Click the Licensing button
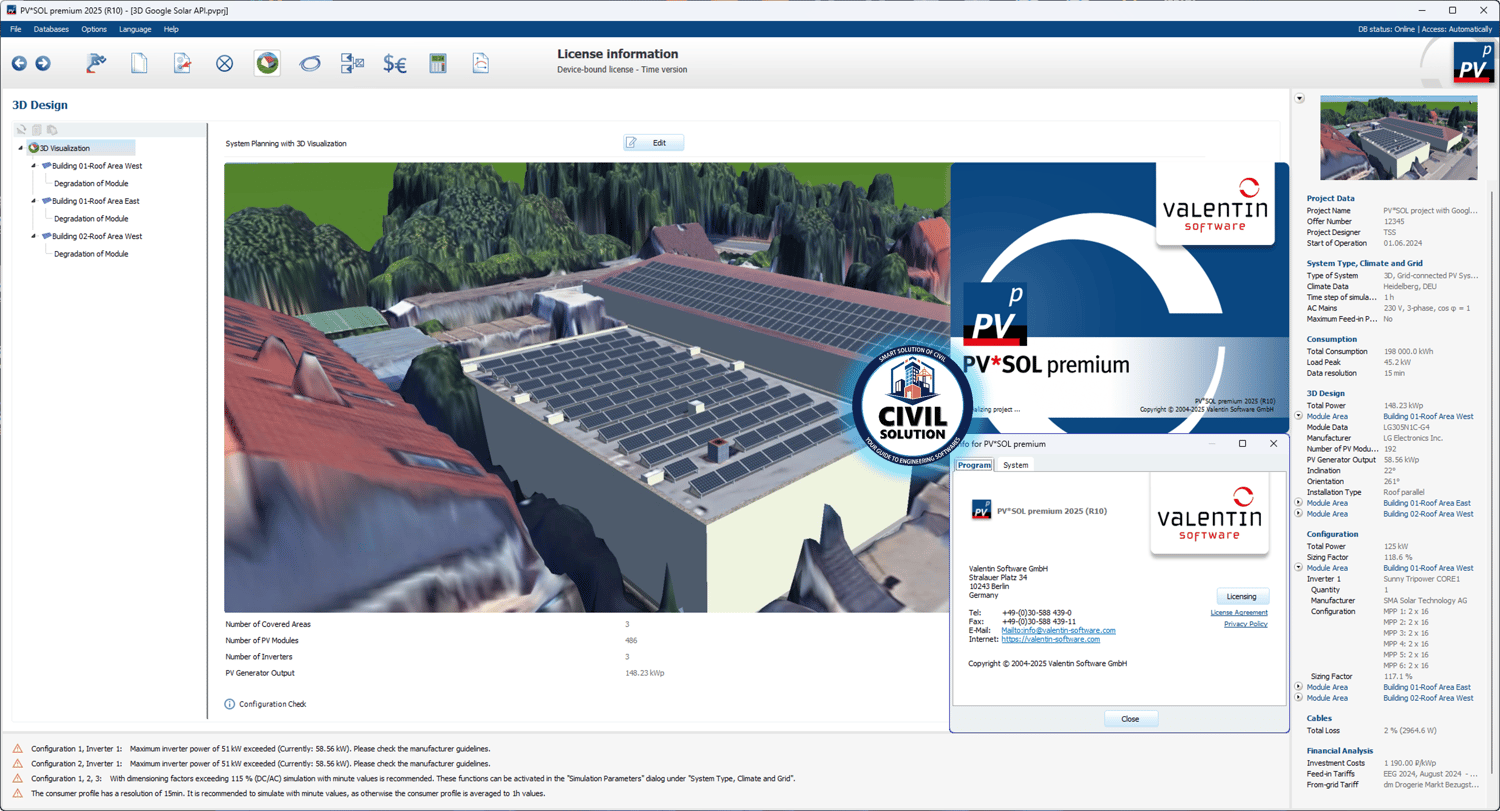 tap(1242, 596)
